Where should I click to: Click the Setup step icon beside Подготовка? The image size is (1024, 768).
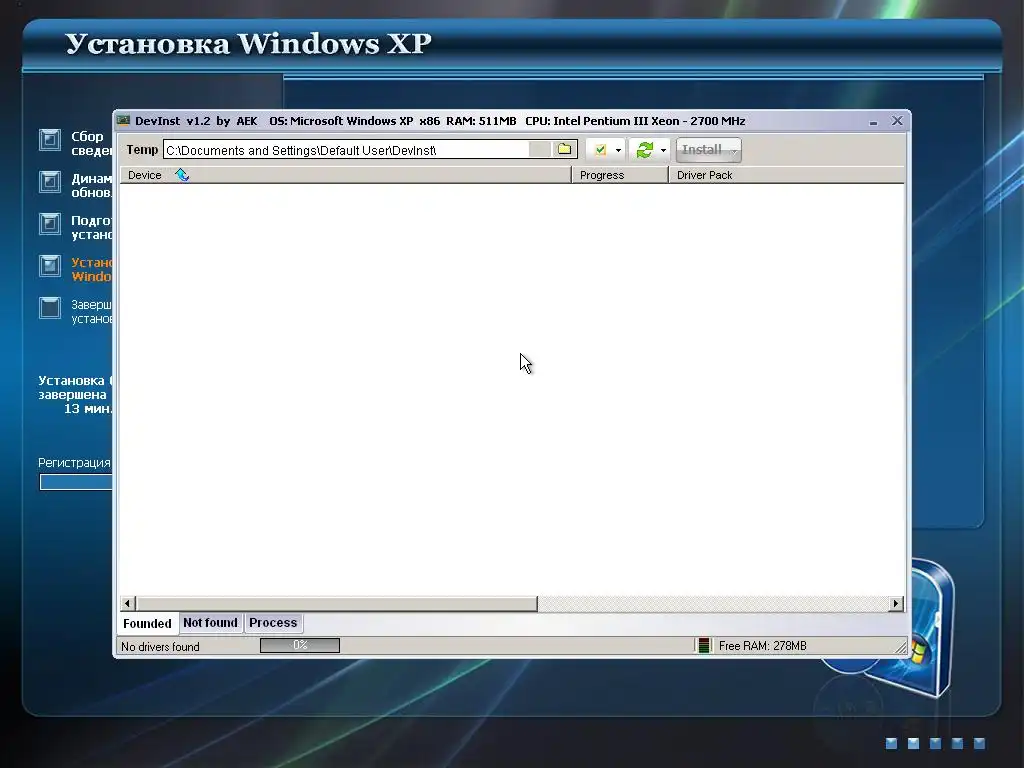50,223
